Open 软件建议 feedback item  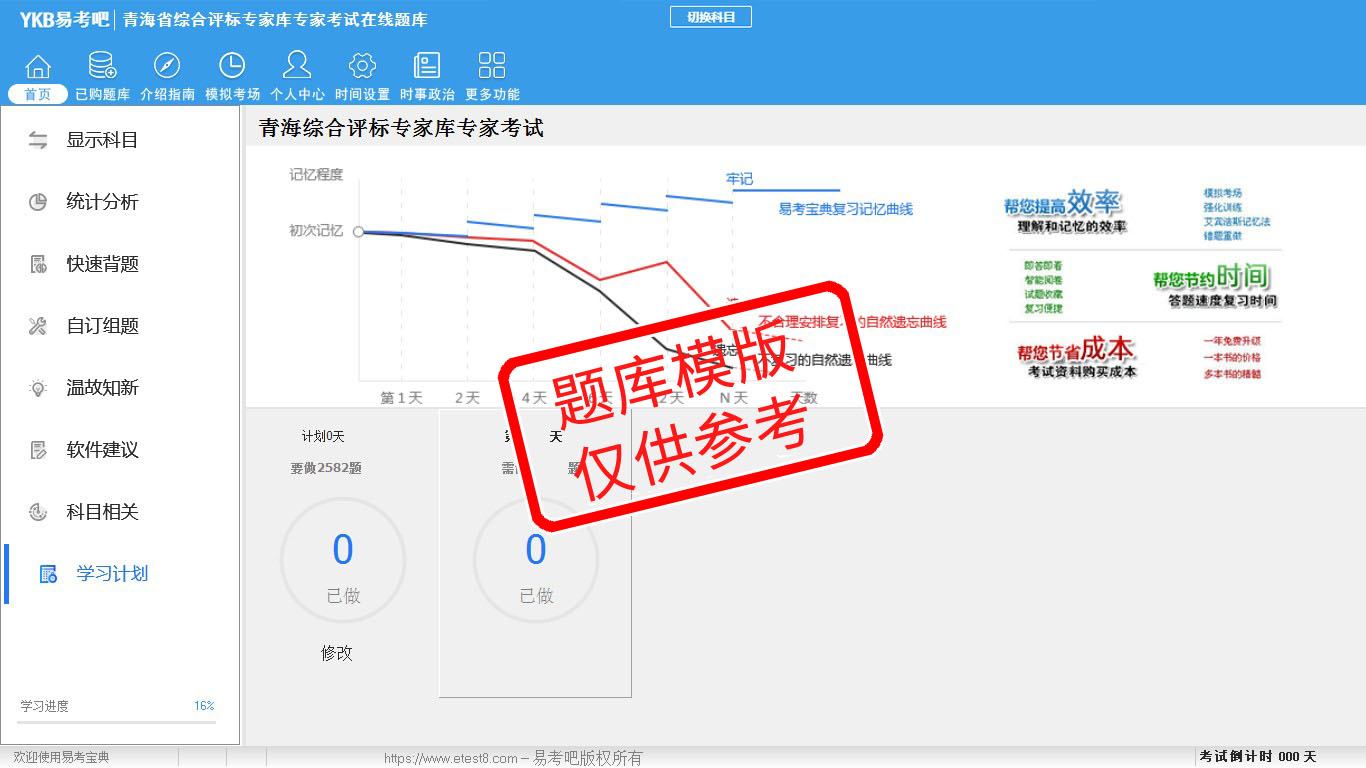[x=101, y=450]
